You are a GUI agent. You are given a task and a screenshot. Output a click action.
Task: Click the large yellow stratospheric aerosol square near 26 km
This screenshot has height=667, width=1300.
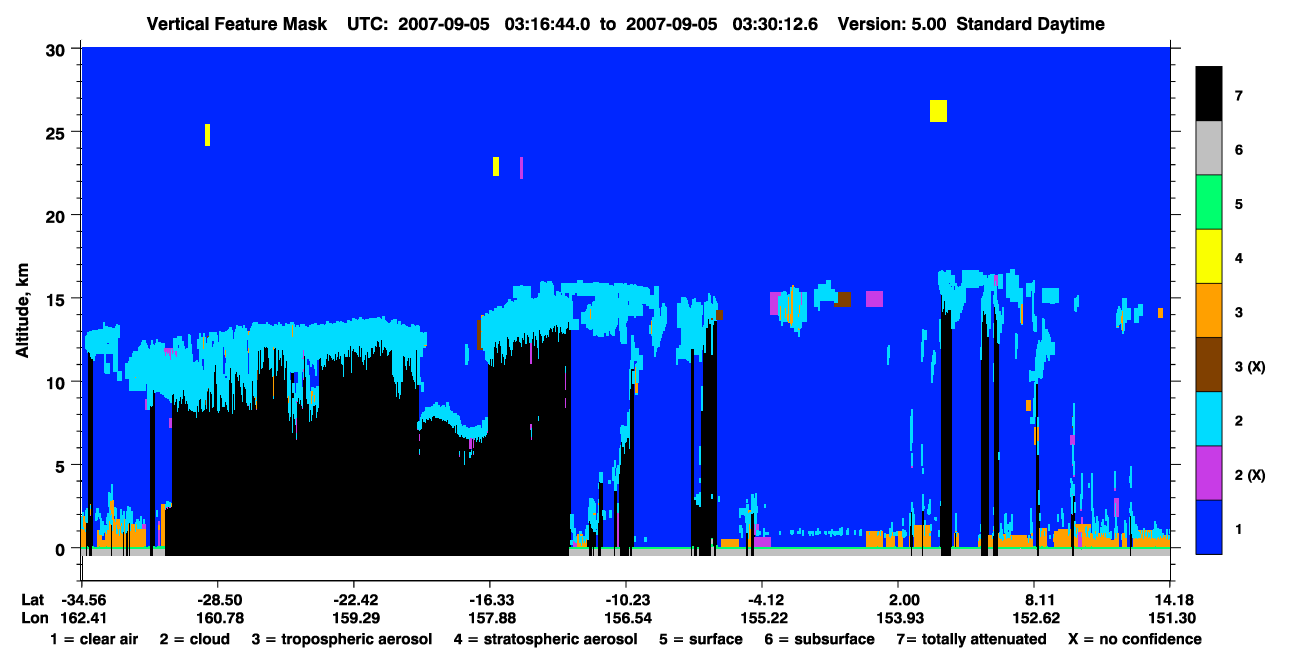coord(938,111)
